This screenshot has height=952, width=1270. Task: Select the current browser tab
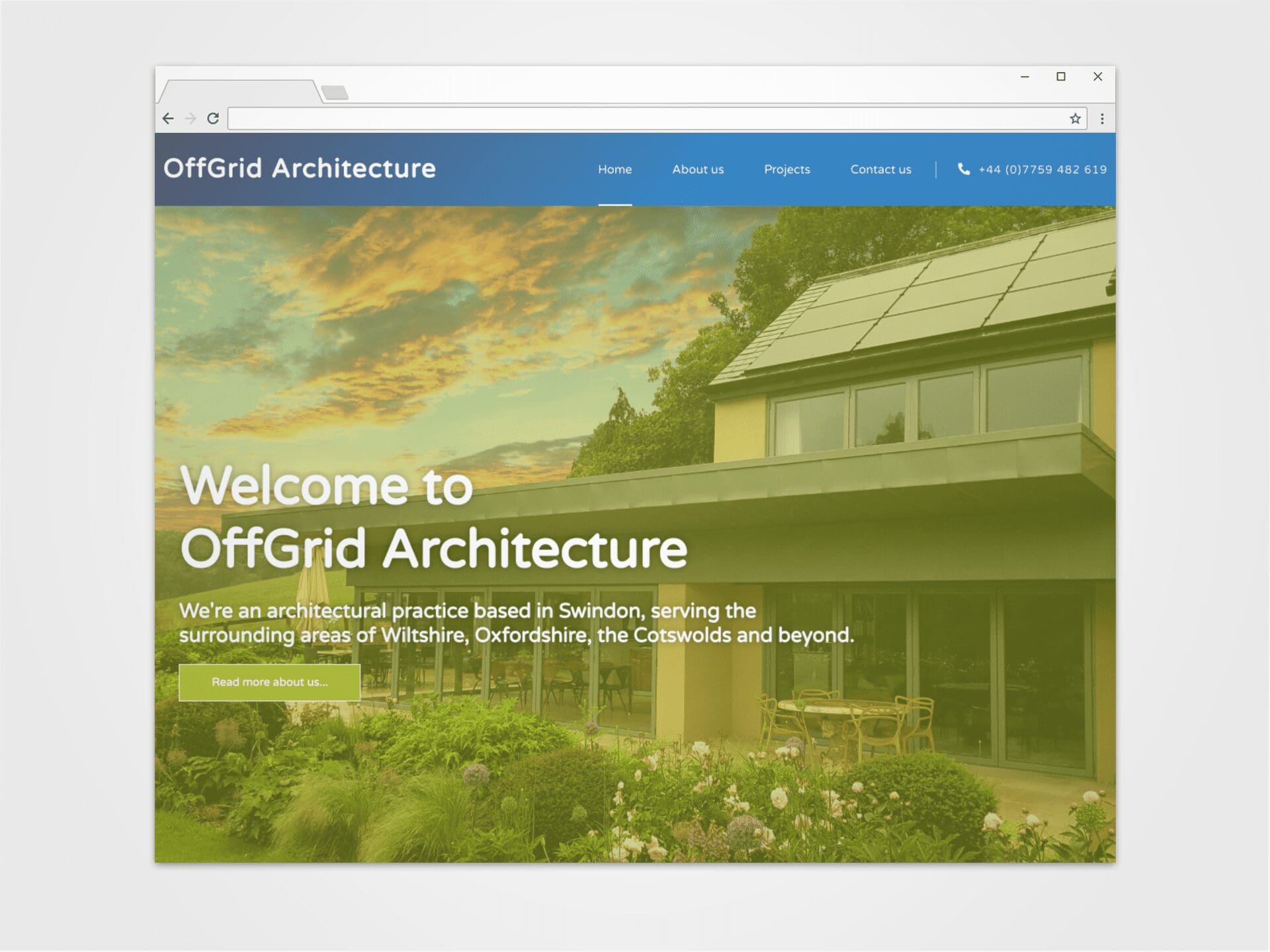239,91
